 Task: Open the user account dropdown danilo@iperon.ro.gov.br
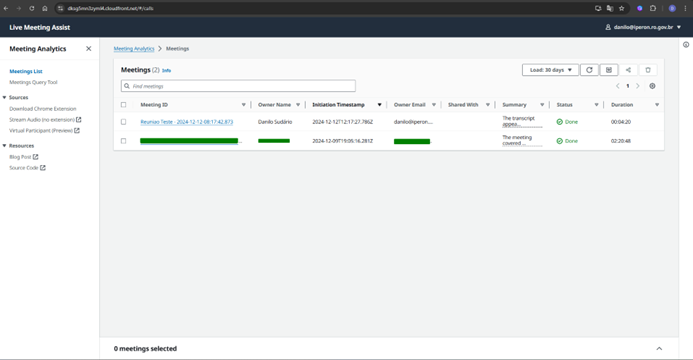[643, 27]
